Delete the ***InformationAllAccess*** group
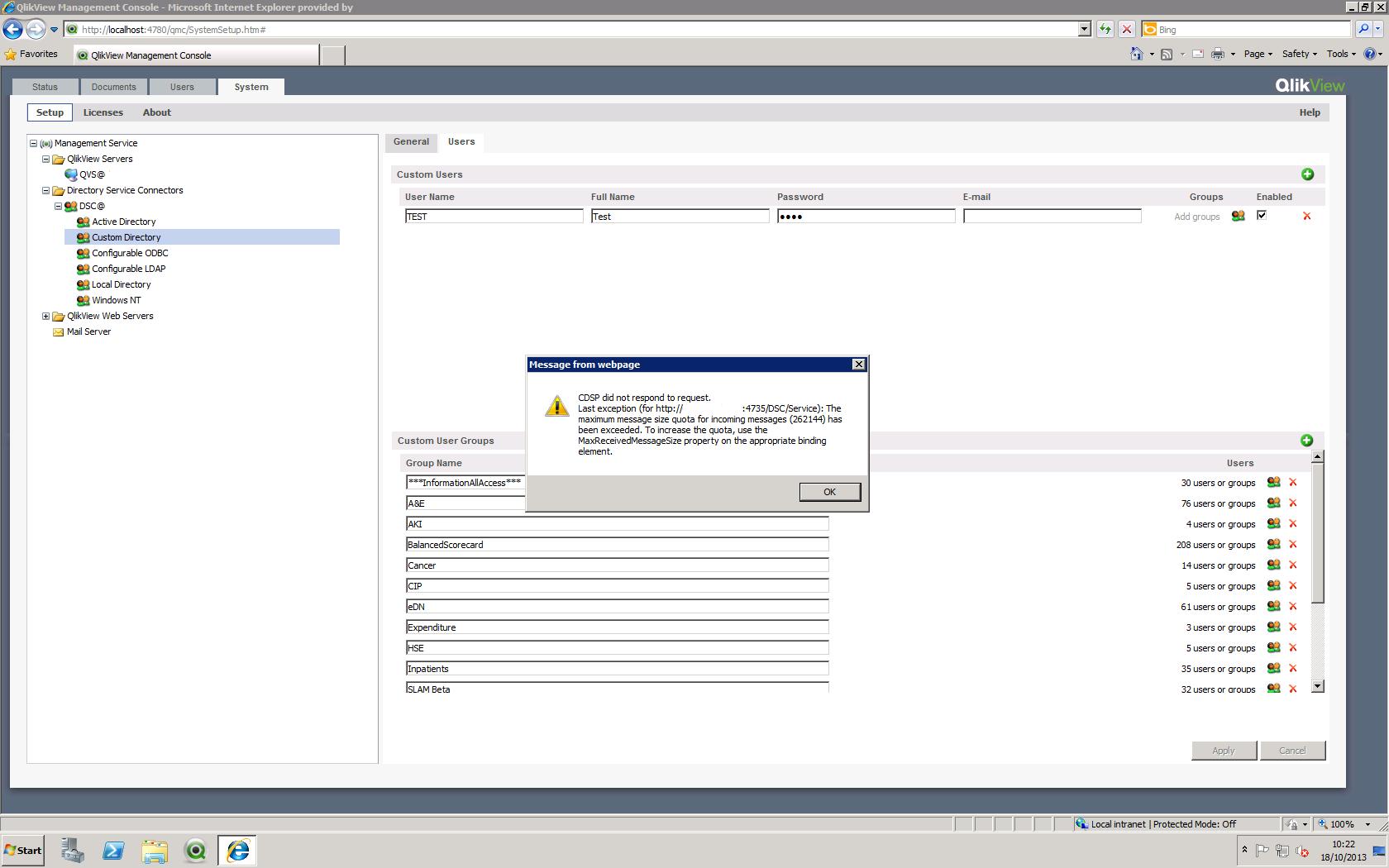This screenshot has height=868, width=1389. pyautogui.click(x=1293, y=483)
